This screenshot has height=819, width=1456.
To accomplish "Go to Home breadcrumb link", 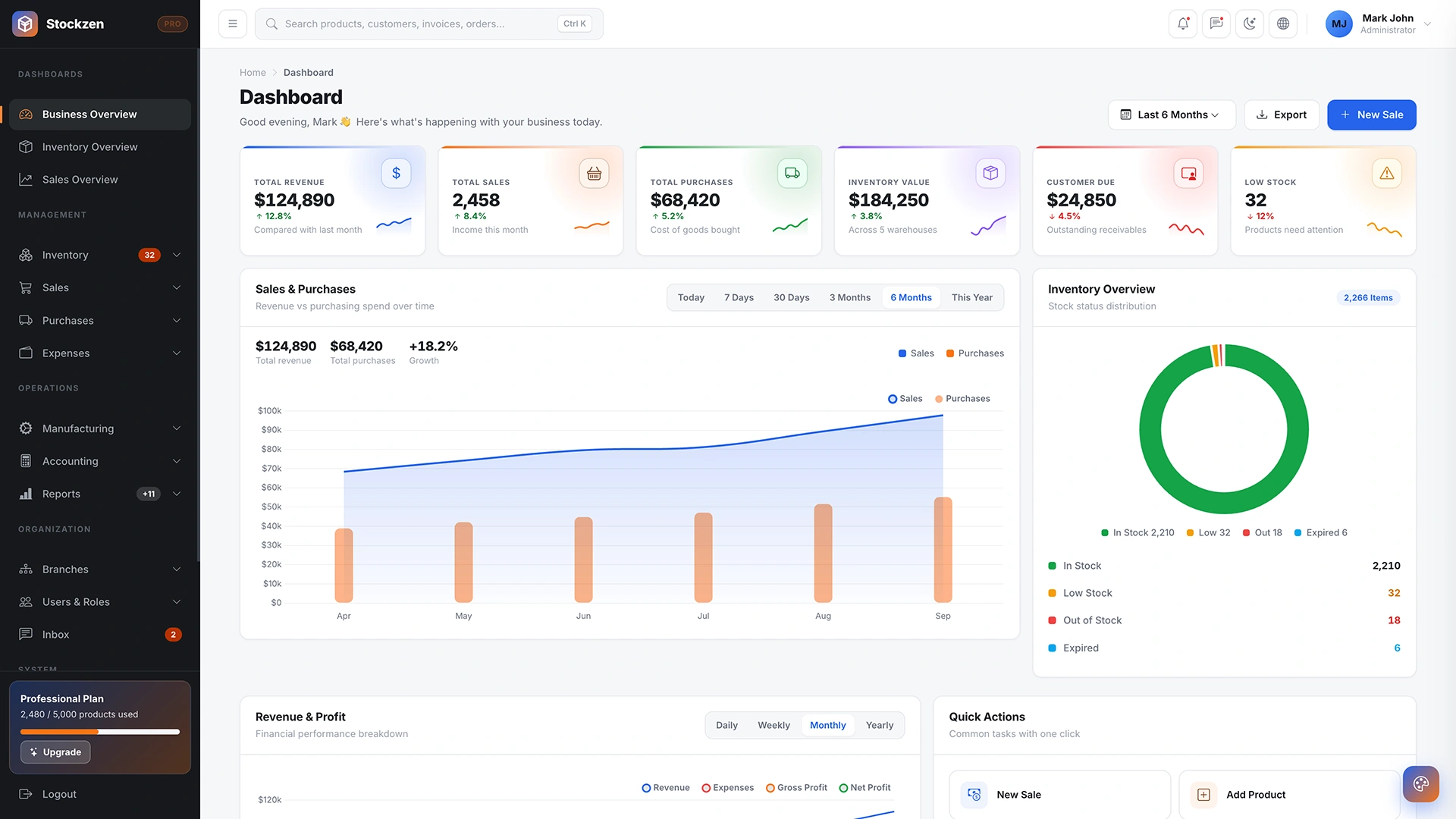I will (x=253, y=73).
